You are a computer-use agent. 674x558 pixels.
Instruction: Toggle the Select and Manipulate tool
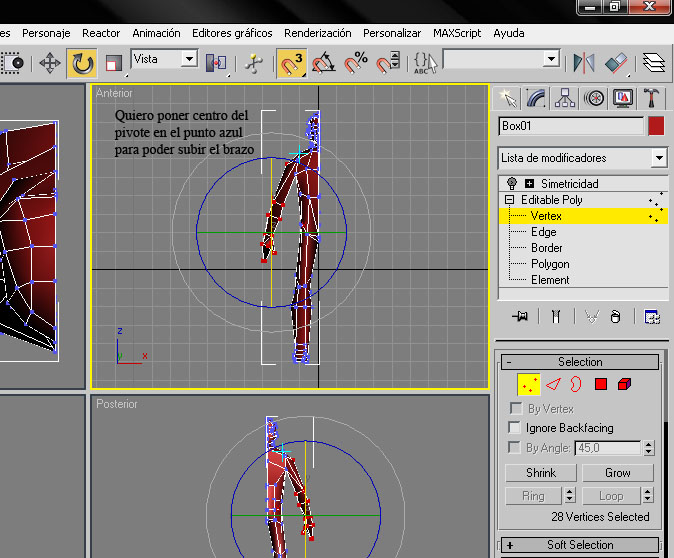(254, 63)
